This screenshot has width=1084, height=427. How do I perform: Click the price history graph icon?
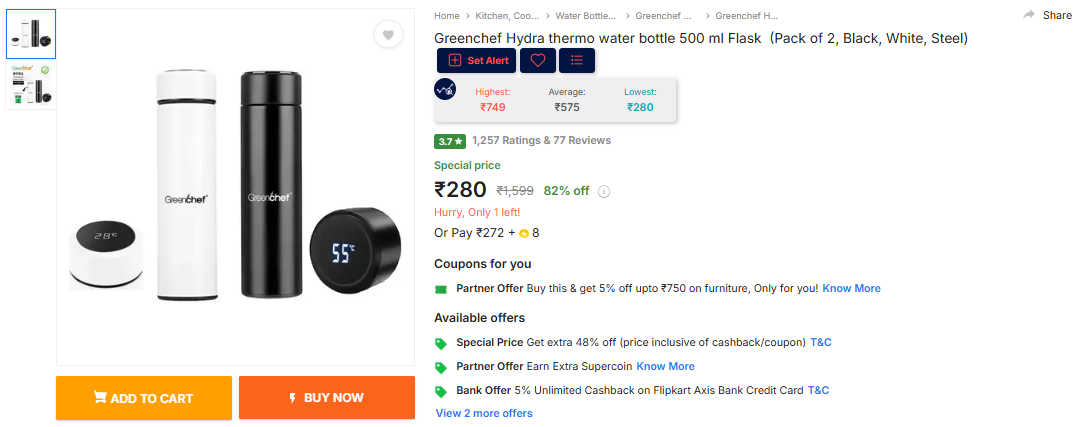[445, 89]
